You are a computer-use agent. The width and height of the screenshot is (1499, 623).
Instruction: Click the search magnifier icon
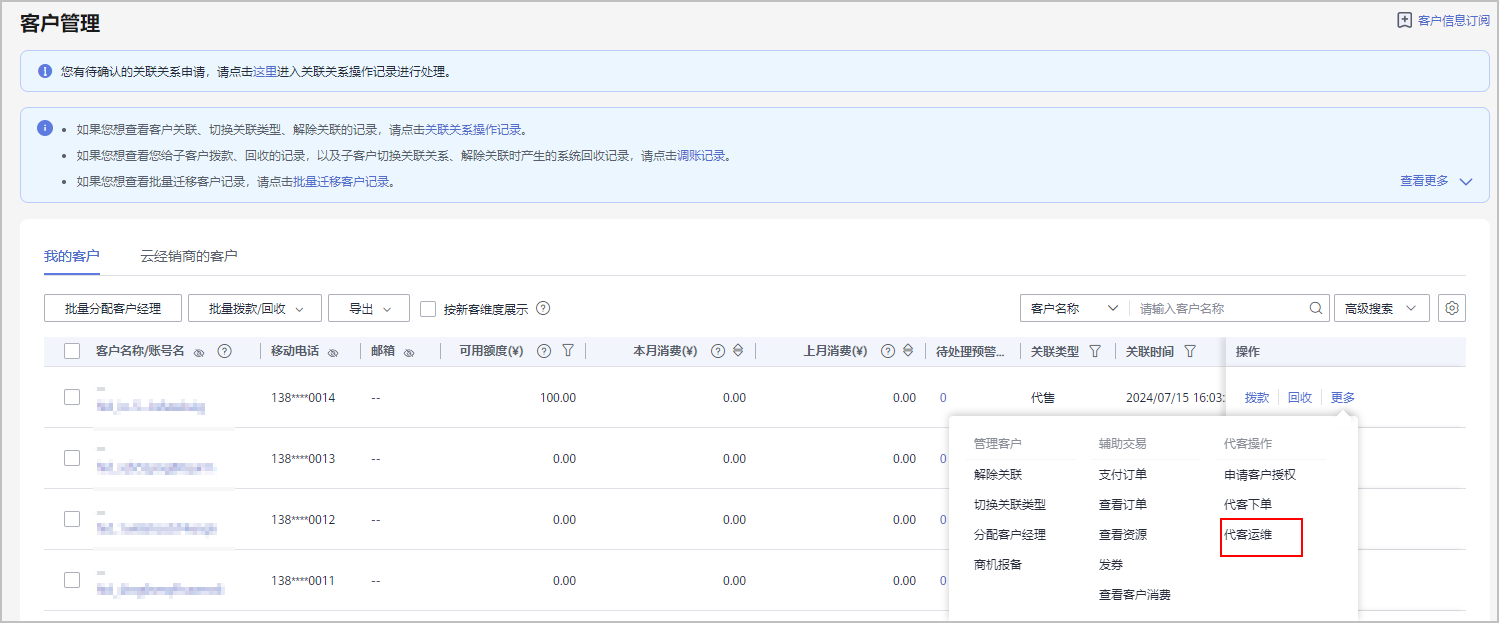[x=1316, y=309]
